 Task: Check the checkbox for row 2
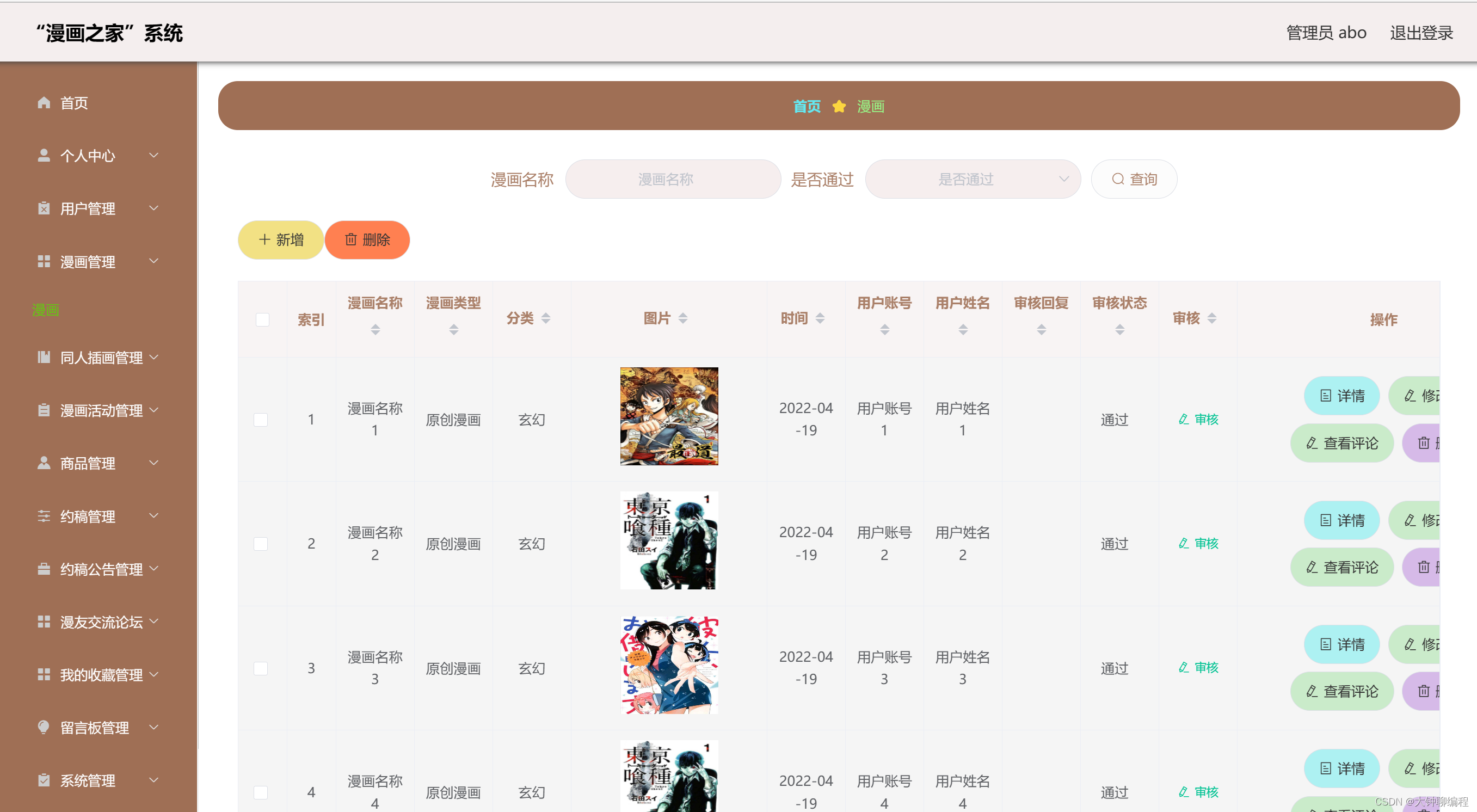260,544
